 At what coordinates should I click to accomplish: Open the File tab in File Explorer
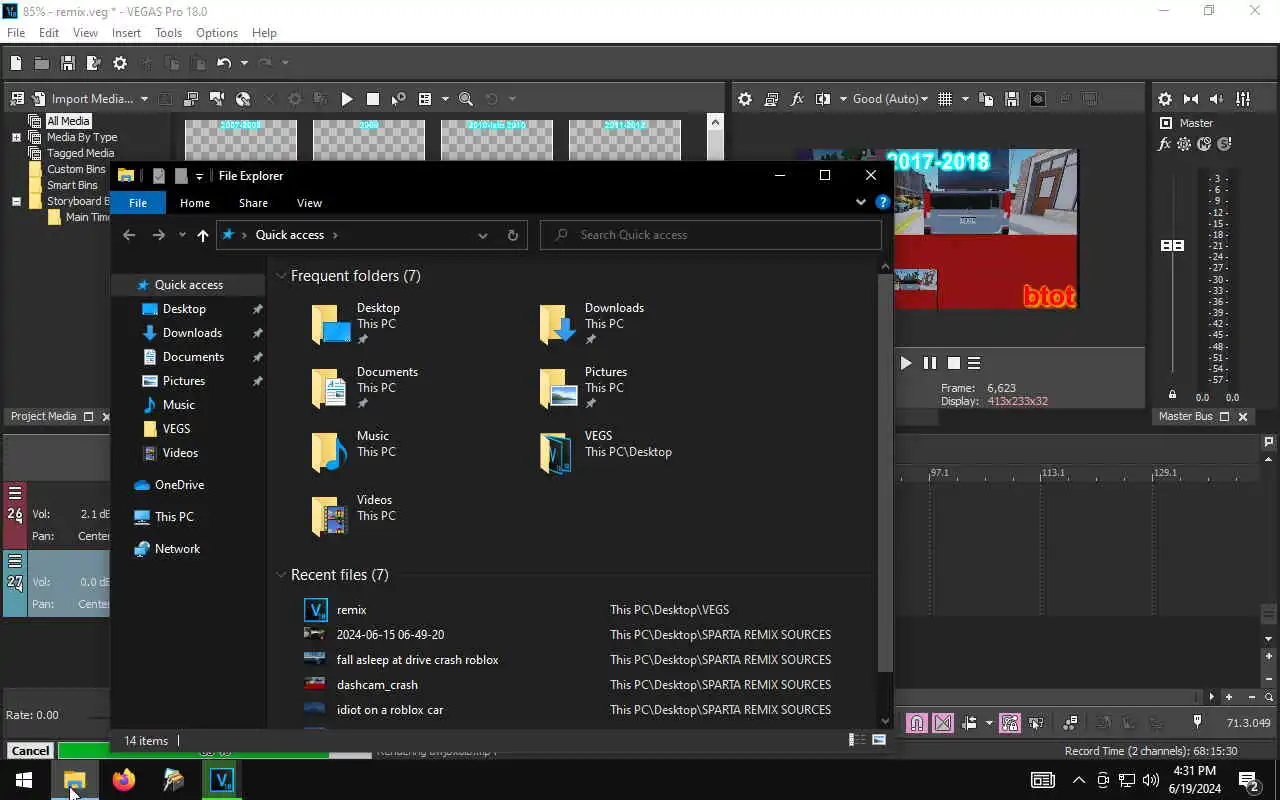pyautogui.click(x=138, y=203)
